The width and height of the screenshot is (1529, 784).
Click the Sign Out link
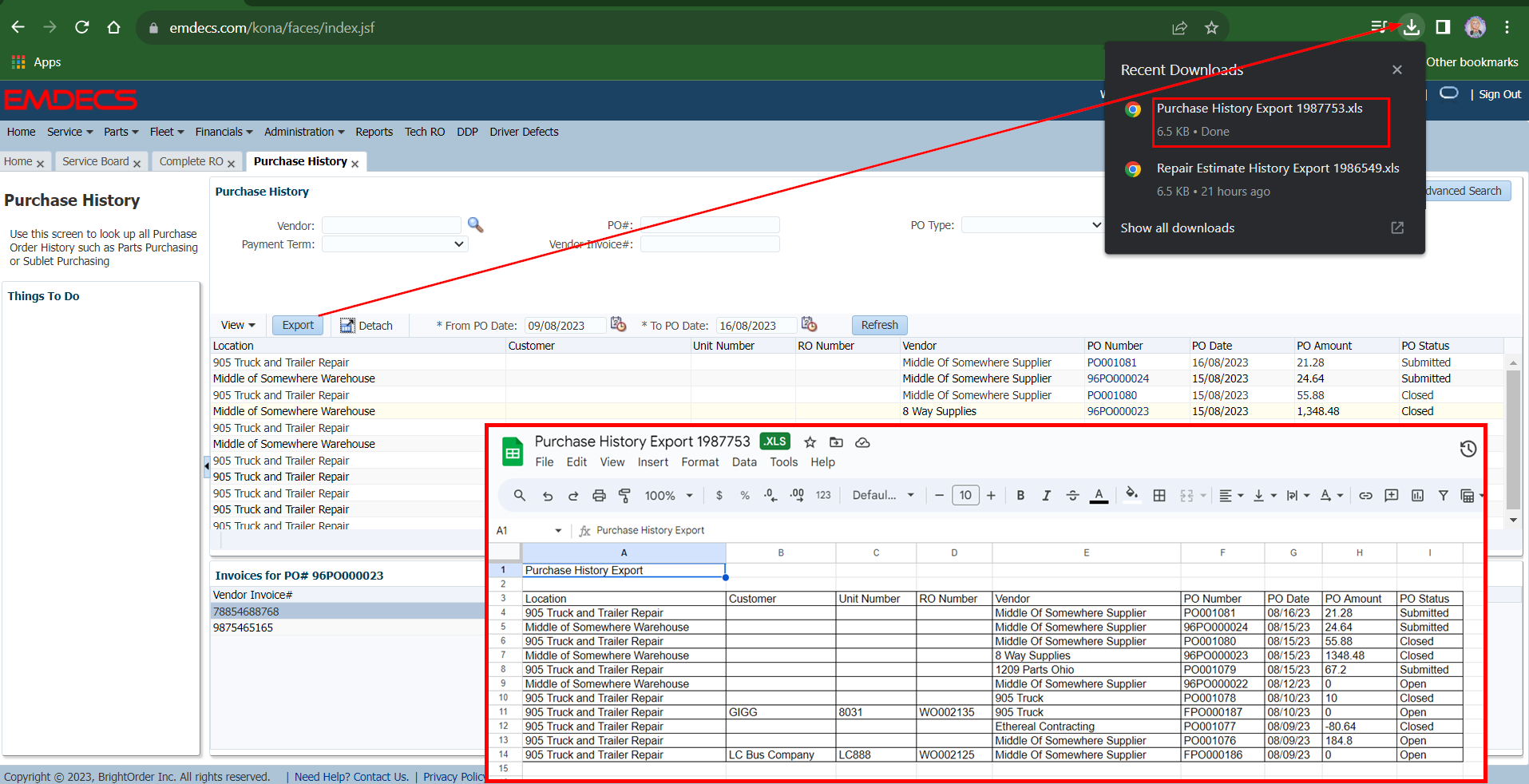pos(1499,94)
